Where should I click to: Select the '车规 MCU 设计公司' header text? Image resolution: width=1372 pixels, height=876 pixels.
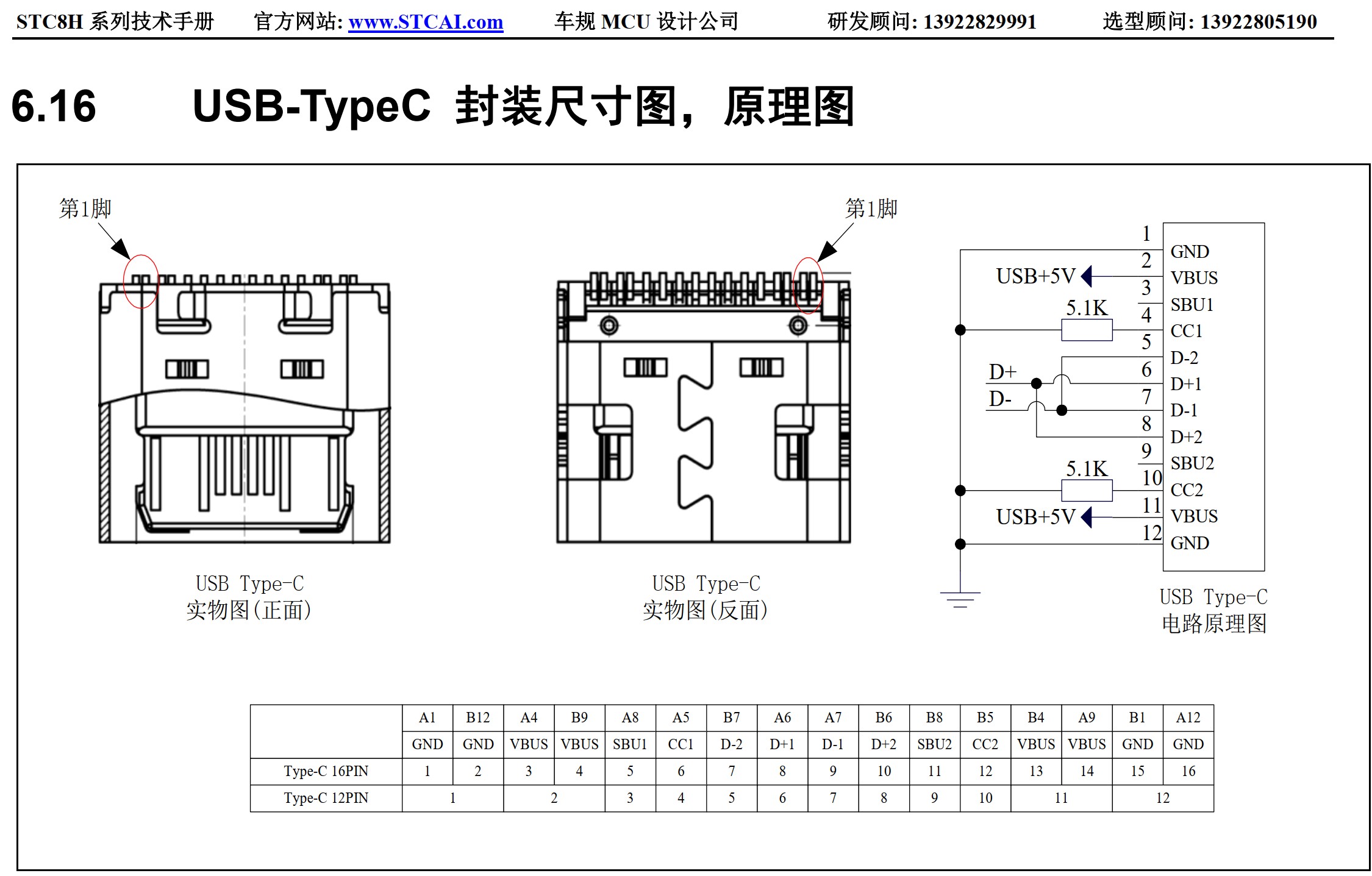(646, 22)
